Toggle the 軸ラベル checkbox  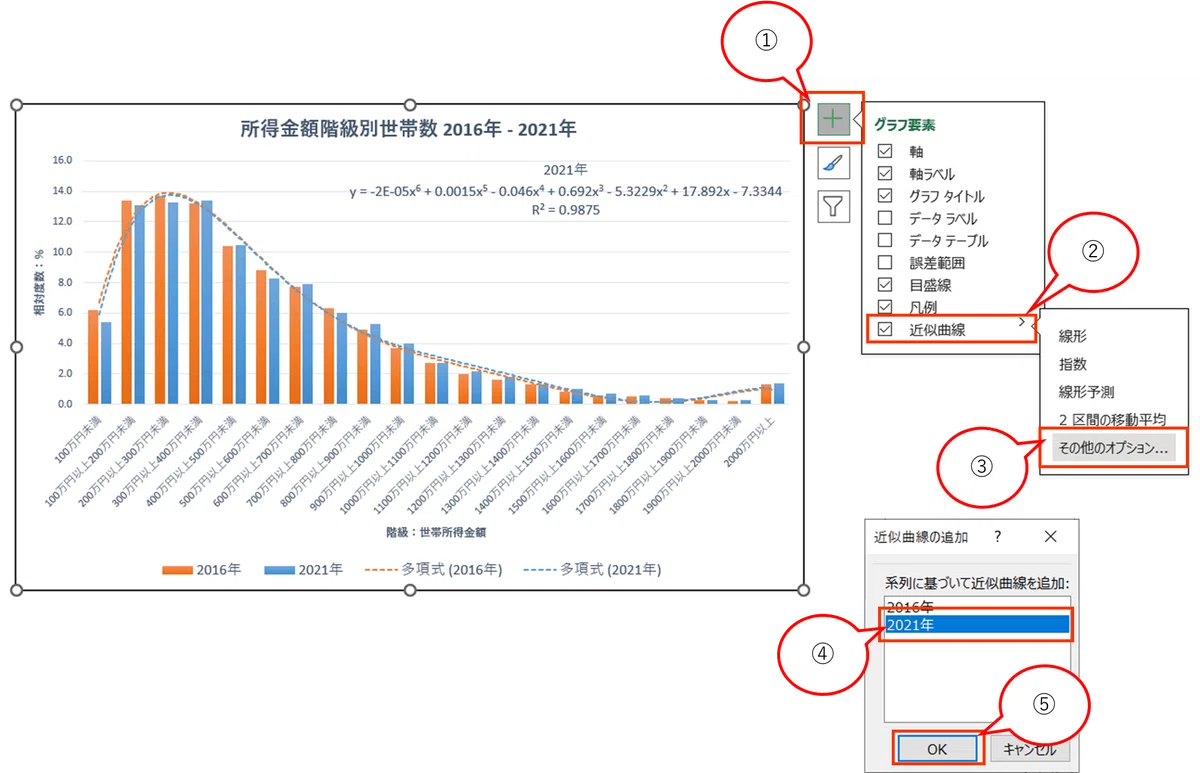click(884, 174)
